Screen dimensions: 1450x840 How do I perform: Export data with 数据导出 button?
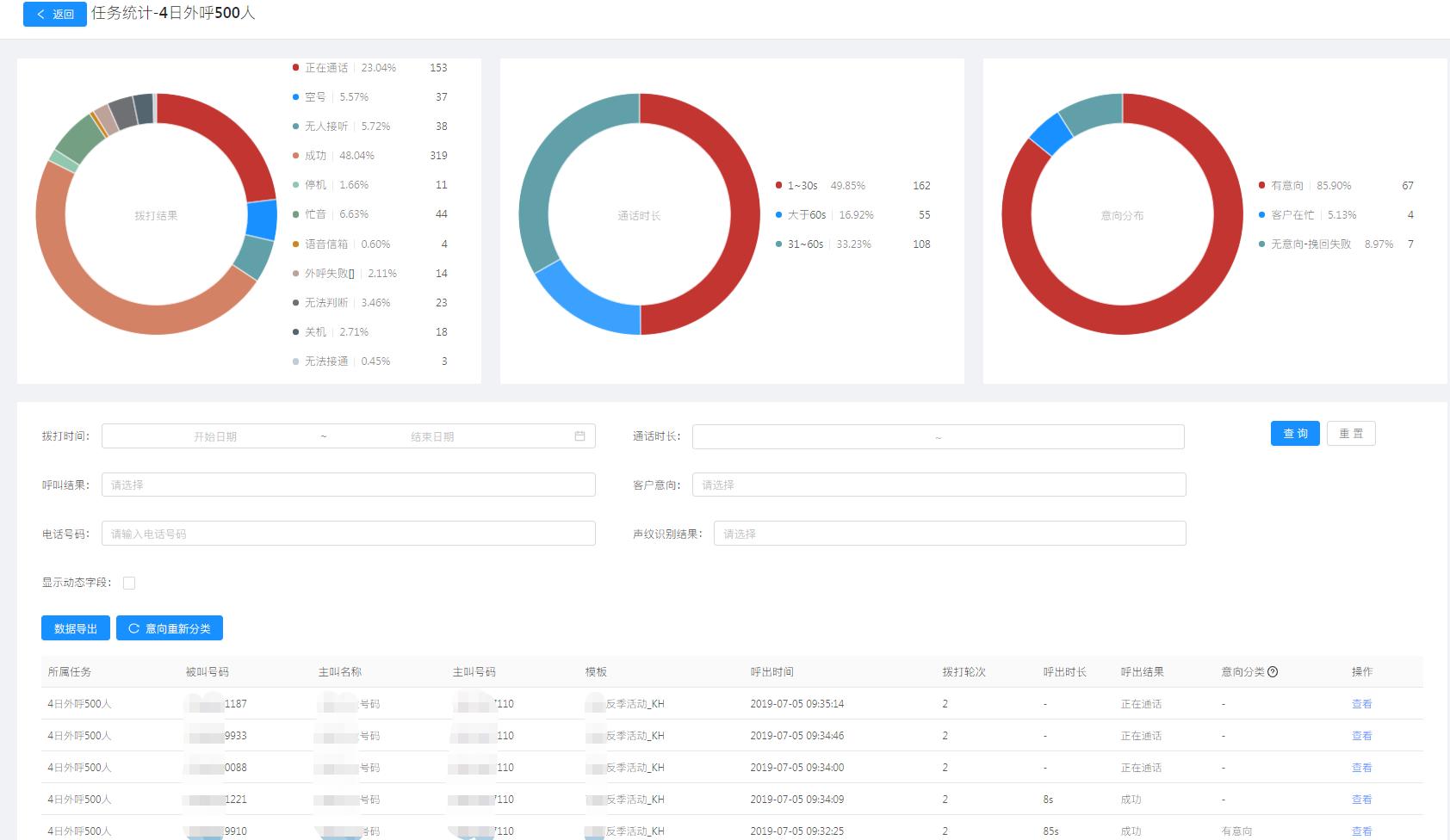[x=76, y=628]
